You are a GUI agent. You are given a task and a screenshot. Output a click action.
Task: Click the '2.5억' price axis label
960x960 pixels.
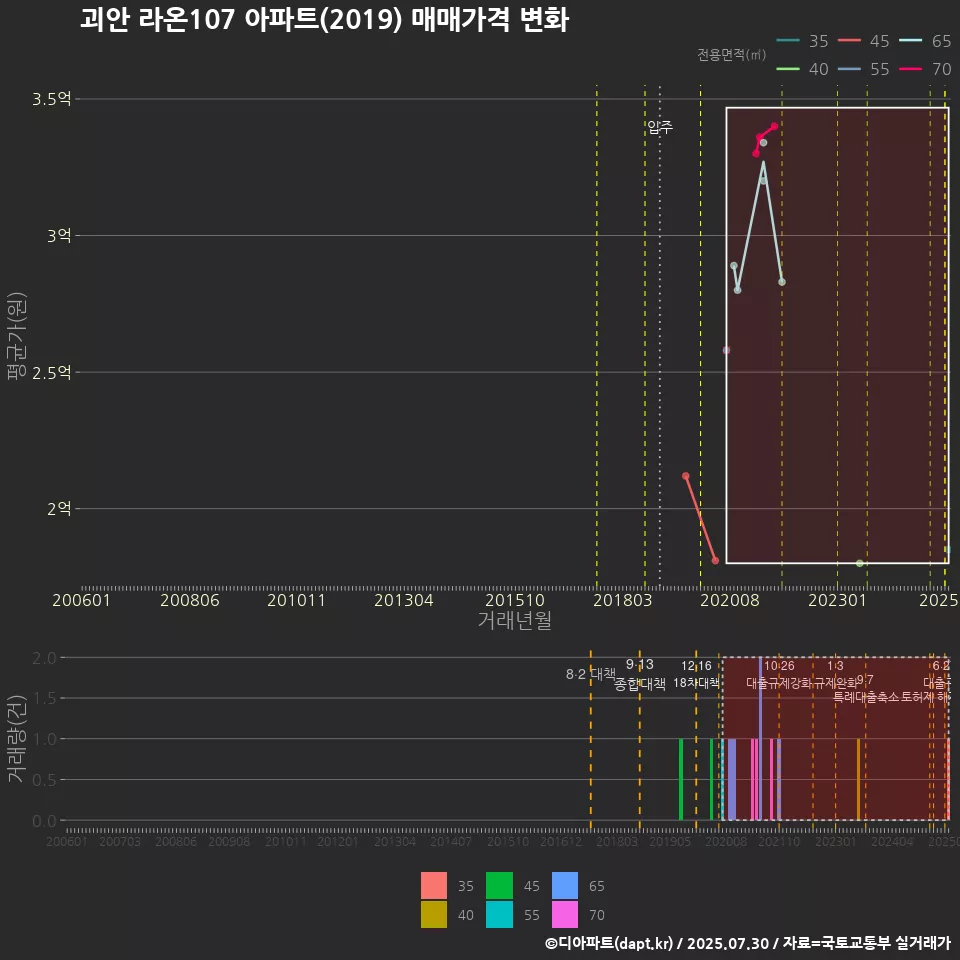click(51, 372)
